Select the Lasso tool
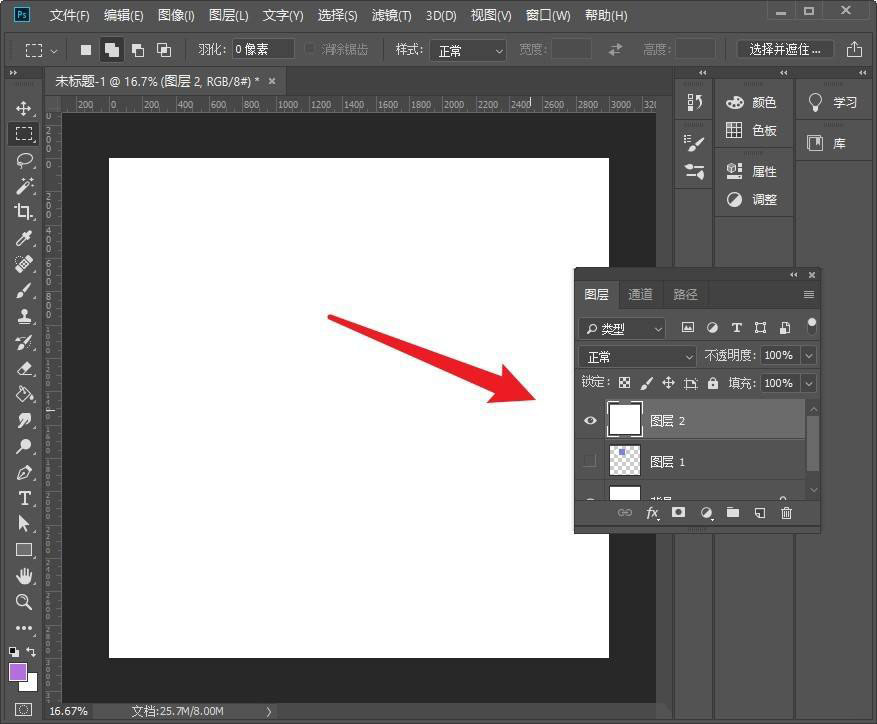The width and height of the screenshot is (877, 724). pos(24,160)
